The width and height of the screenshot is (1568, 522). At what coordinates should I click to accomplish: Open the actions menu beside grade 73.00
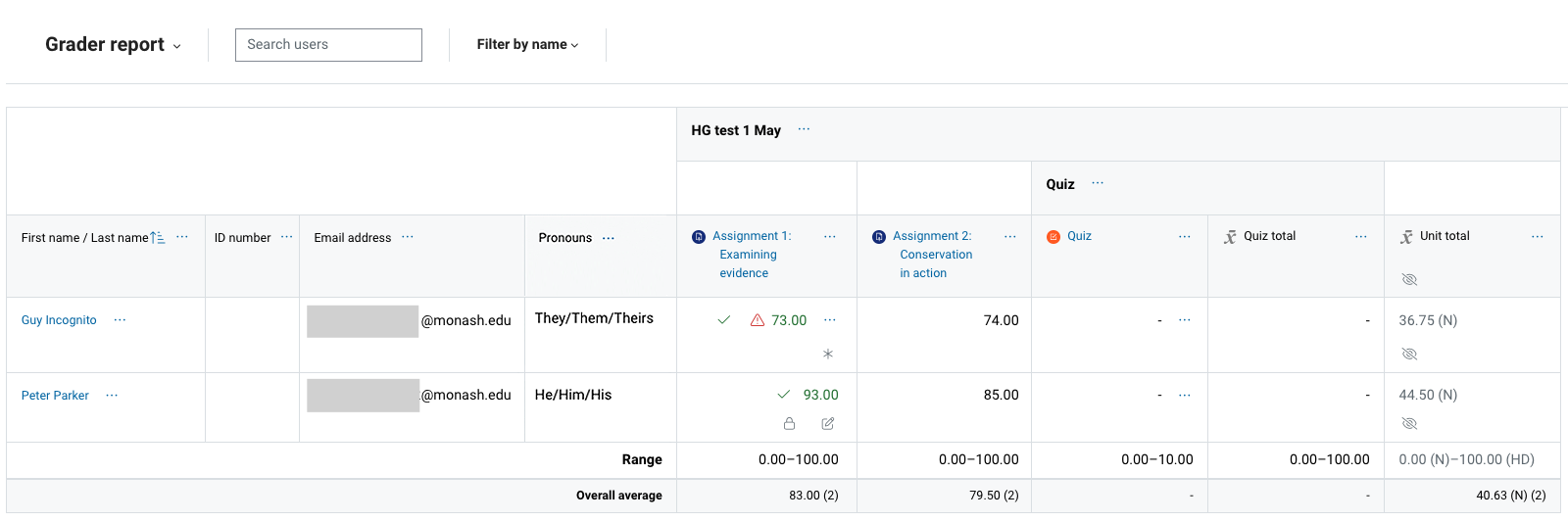pos(830,320)
